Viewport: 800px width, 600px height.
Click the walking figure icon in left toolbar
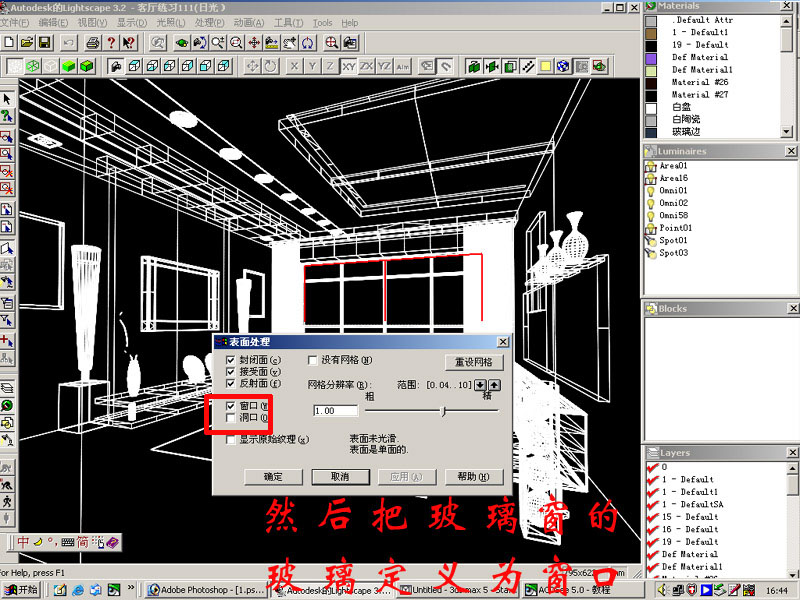[7, 501]
